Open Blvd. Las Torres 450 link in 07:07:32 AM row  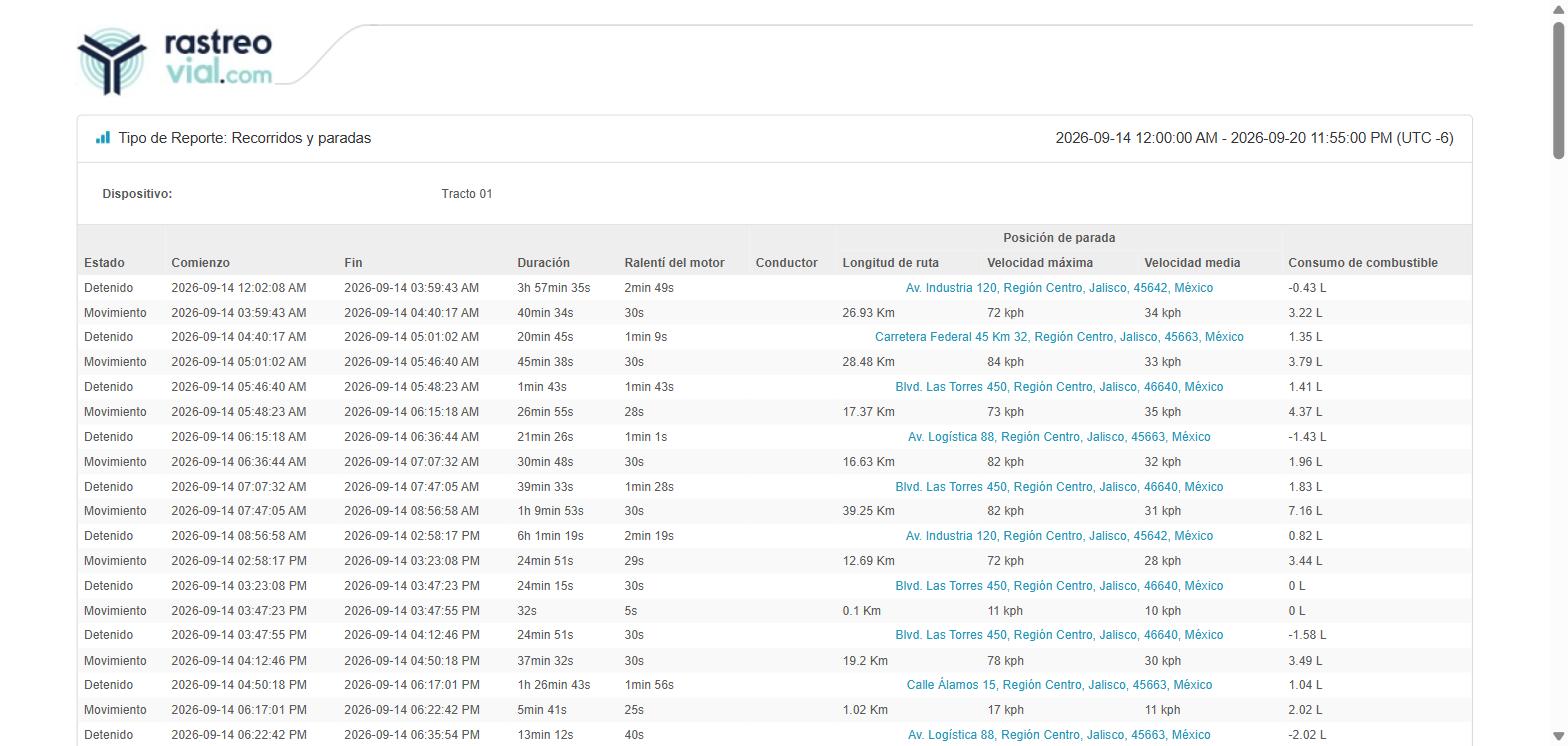(x=1059, y=487)
